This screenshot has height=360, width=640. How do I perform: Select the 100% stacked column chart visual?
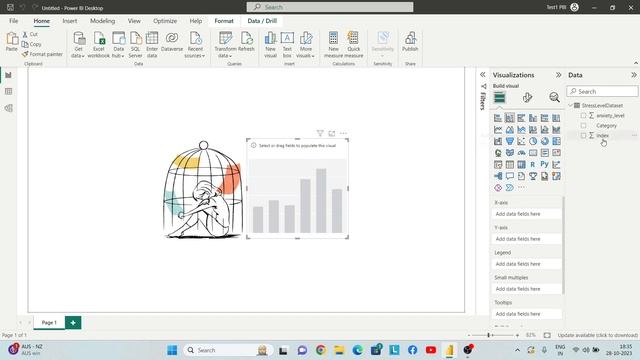coord(556,118)
